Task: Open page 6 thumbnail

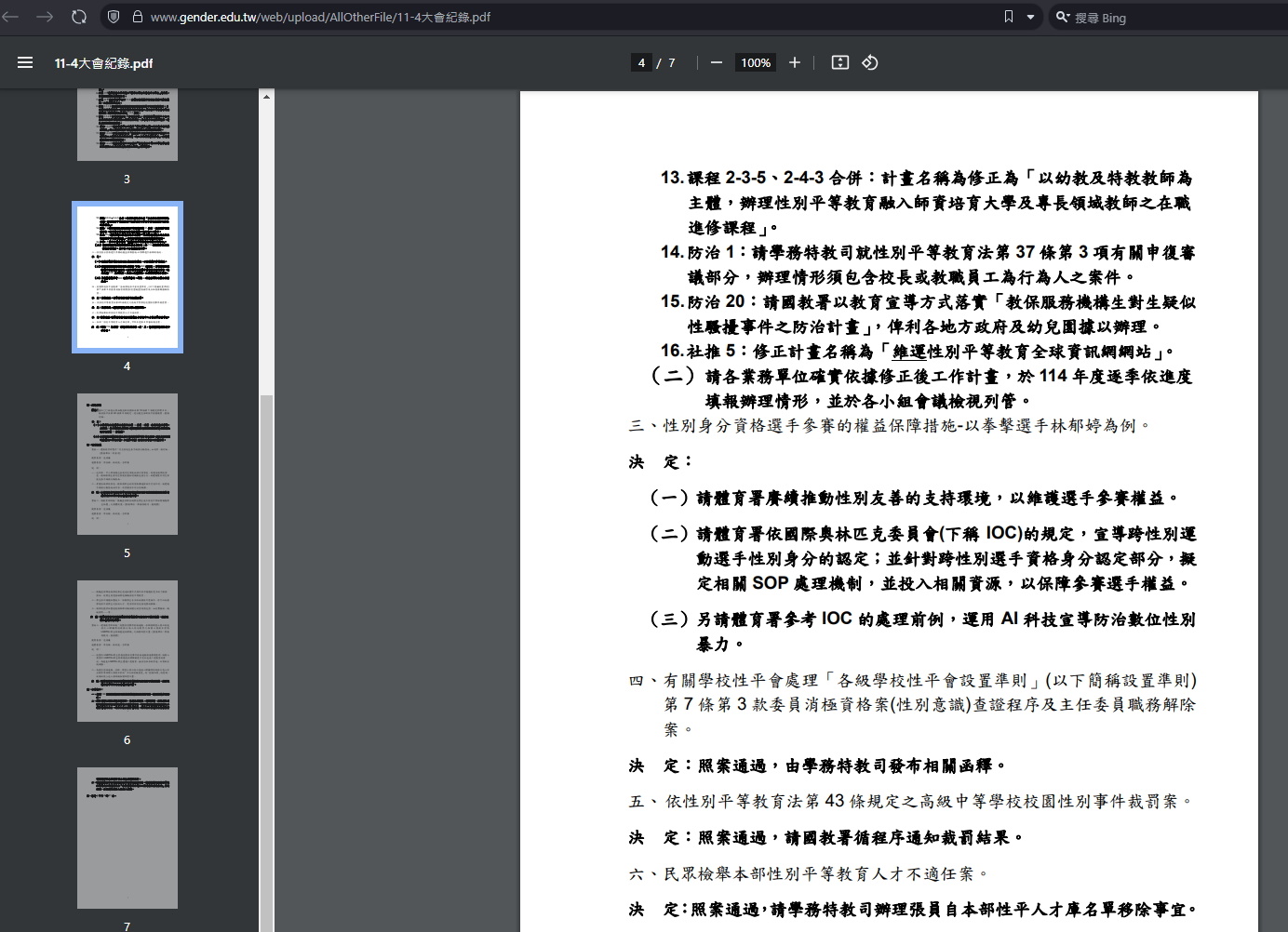Action: (127, 651)
